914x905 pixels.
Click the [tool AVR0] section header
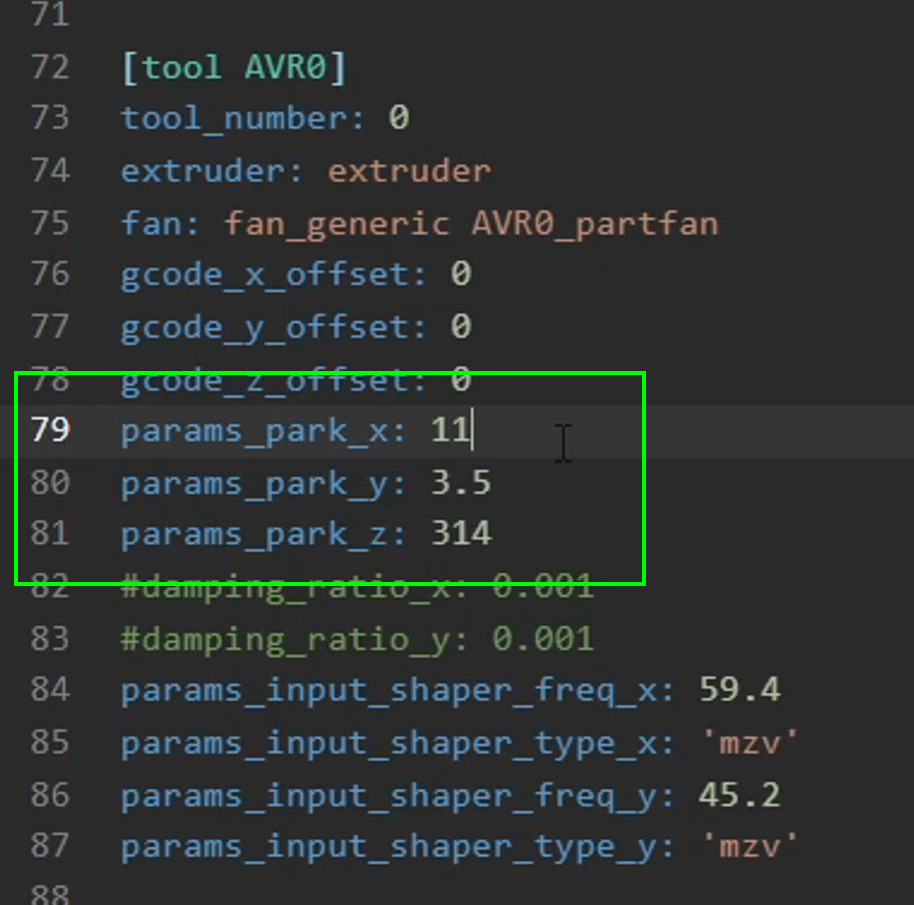click(x=233, y=68)
